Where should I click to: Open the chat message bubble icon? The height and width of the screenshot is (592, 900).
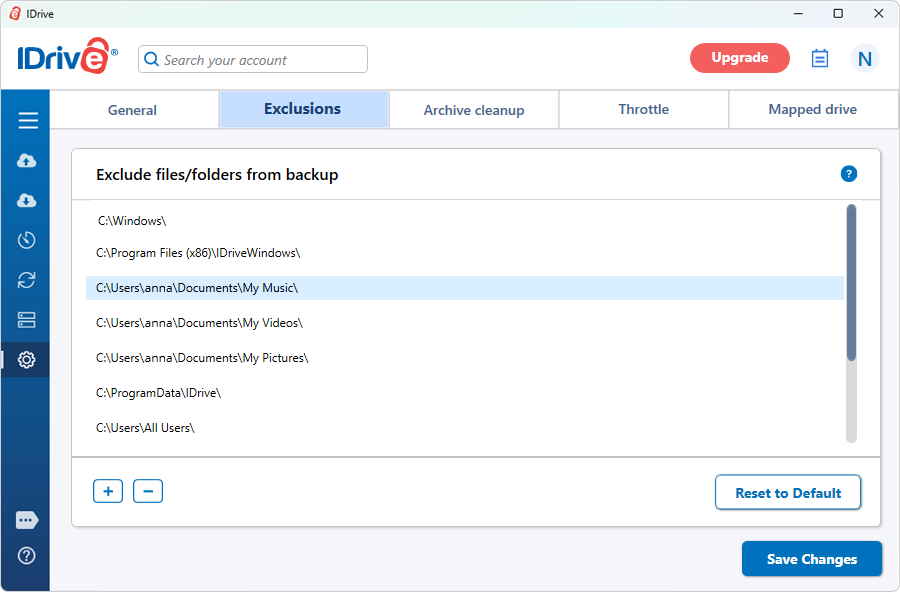27,520
